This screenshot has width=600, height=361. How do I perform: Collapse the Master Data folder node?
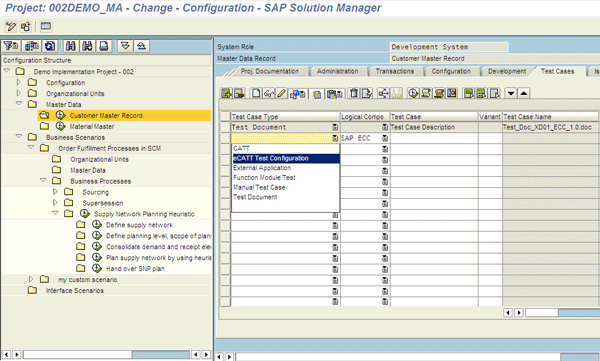coord(19,104)
